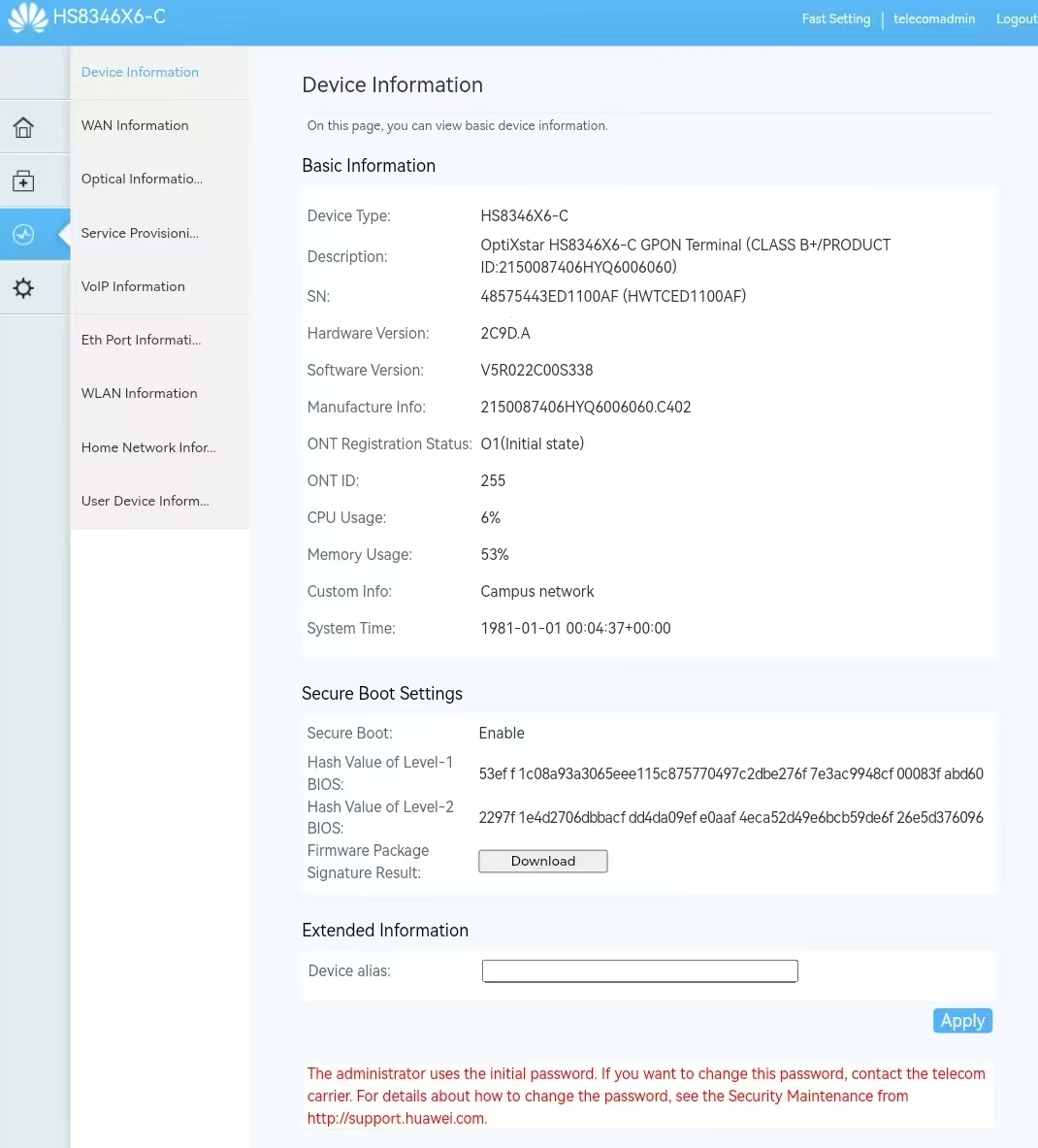
Task: Go to Service Provisioning page
Action: coord(140,233)
